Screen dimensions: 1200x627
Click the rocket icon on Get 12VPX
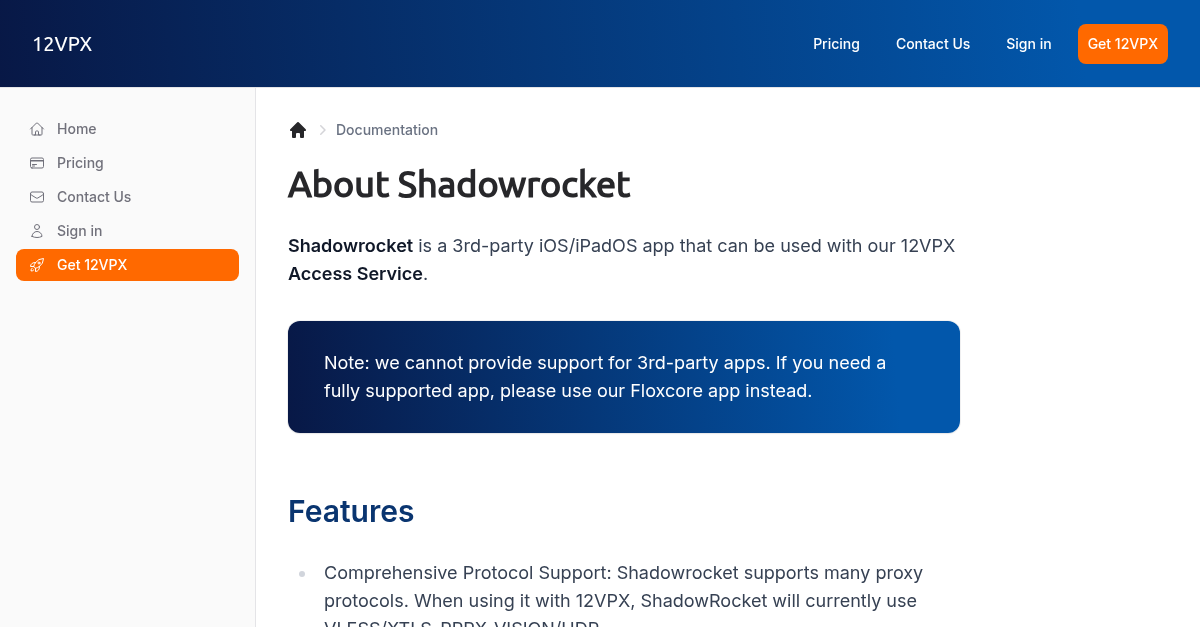[37, 265]
